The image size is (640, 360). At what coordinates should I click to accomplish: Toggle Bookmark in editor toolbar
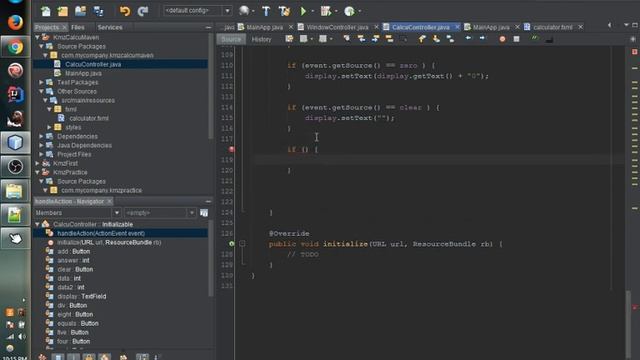450,39
